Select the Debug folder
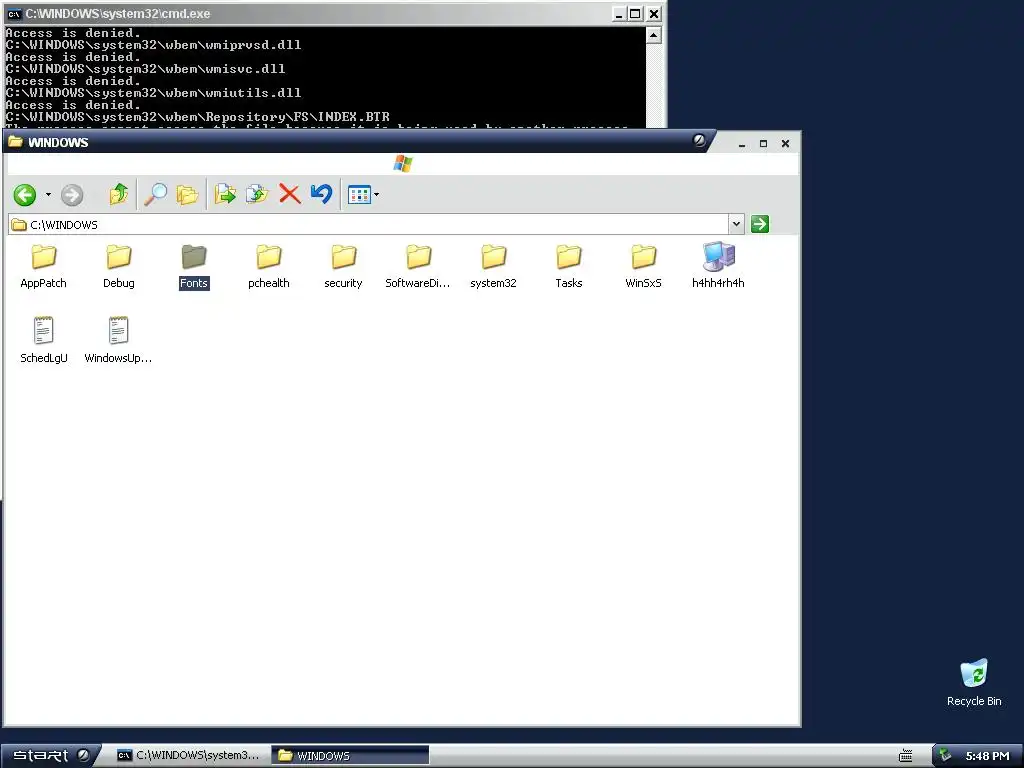The width and height of the screenshot is (1024, 768). (119, 266)
